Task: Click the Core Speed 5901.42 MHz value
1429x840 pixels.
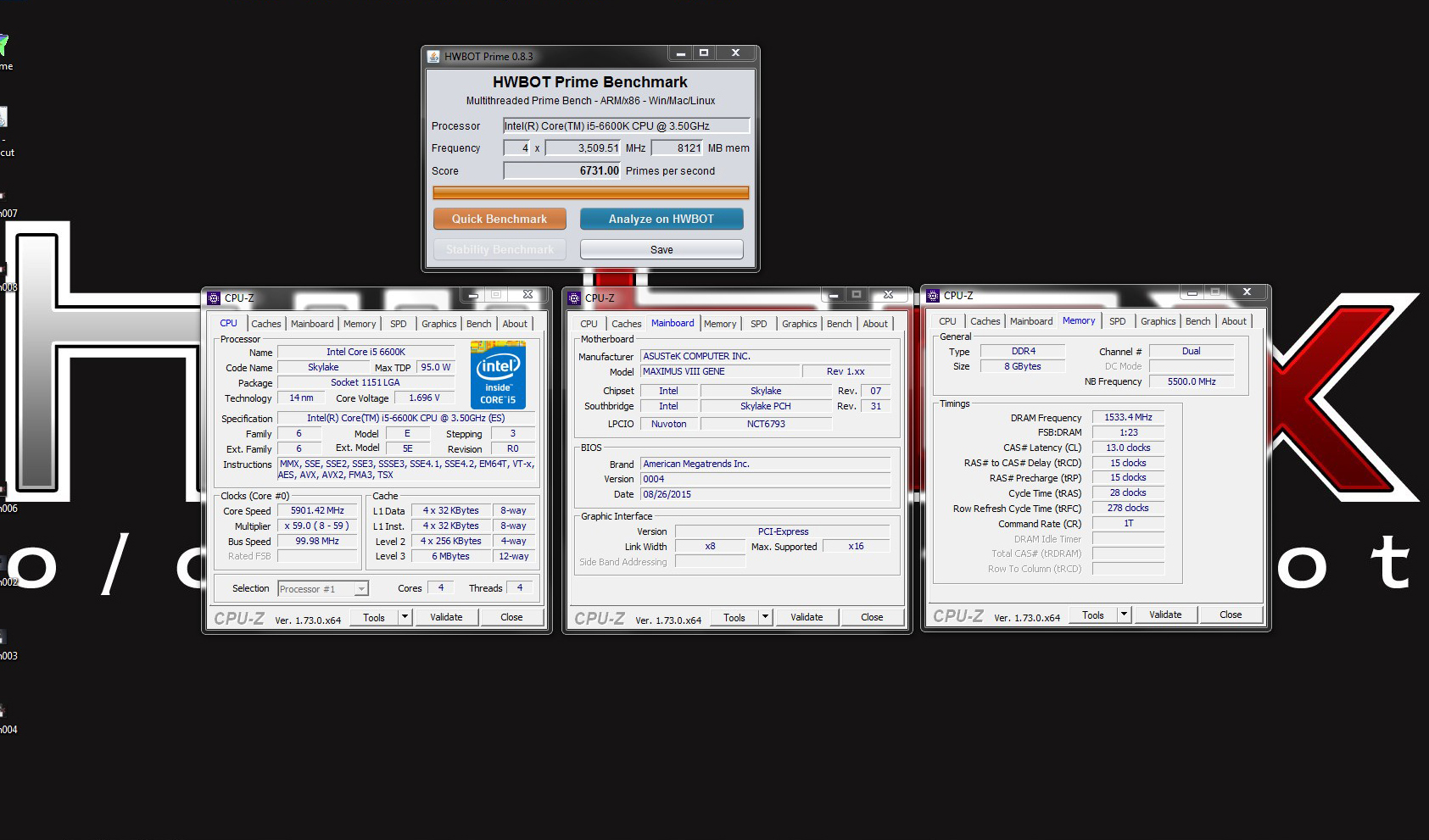Action: (317, 511)
